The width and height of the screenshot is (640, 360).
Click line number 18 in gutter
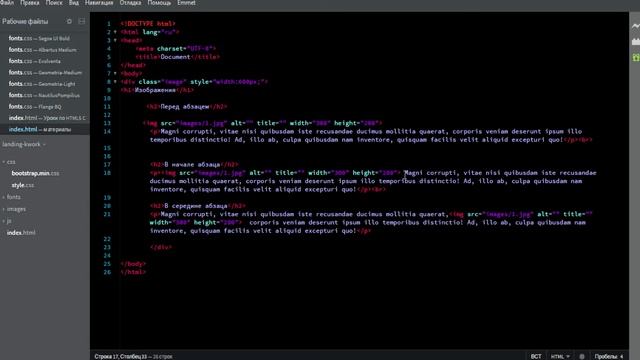107,173
